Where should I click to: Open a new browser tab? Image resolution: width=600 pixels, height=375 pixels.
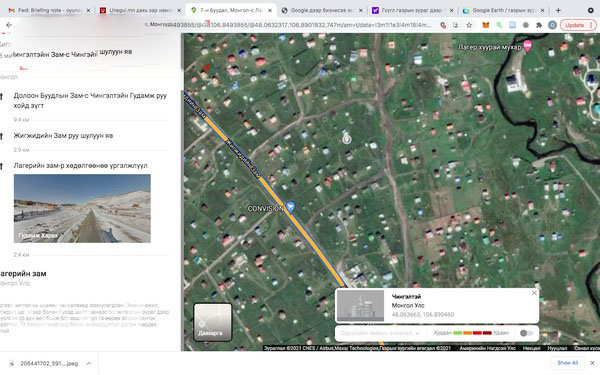[x=558, y=10]
